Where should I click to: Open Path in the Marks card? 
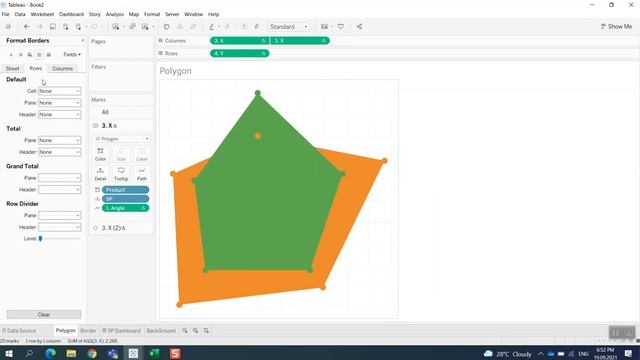(x=142, y=174)
